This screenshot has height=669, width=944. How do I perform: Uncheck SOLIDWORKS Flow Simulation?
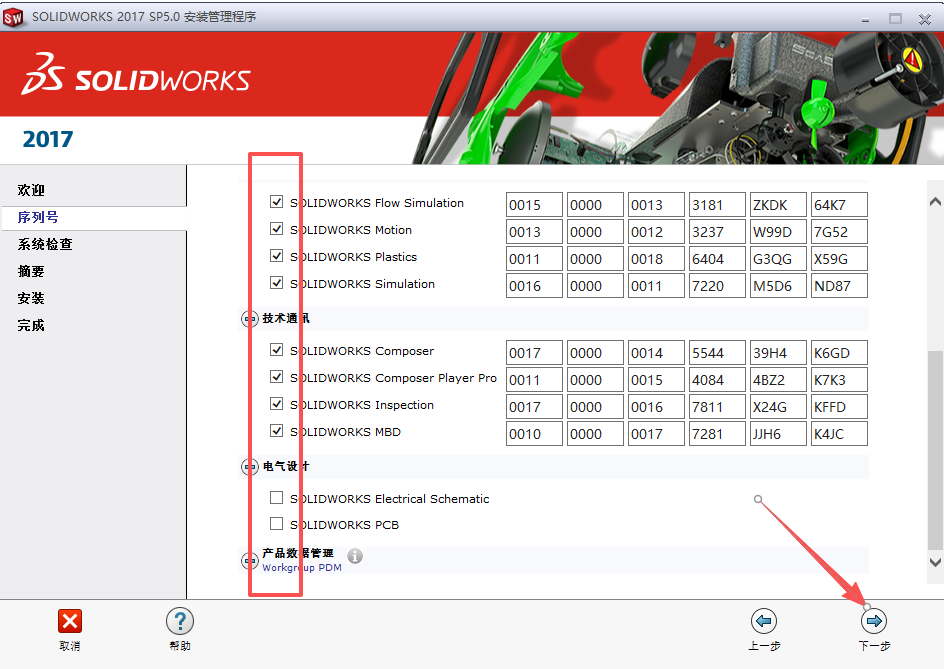click(277, 202)
